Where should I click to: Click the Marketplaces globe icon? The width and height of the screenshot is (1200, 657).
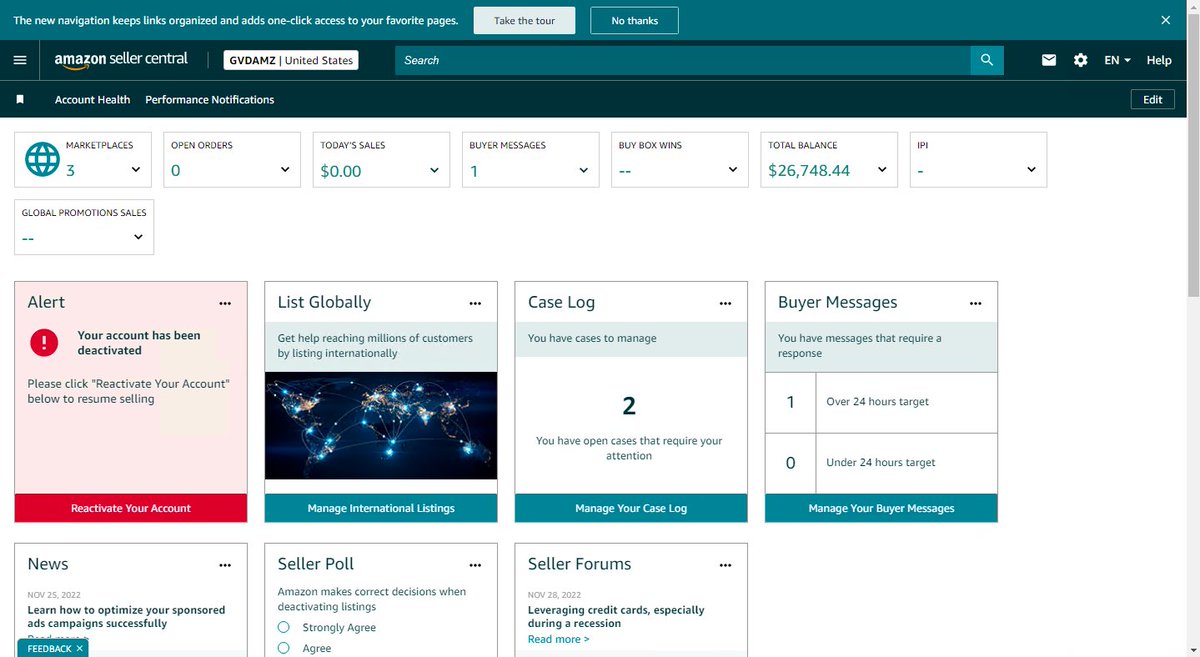coord(42,159)
